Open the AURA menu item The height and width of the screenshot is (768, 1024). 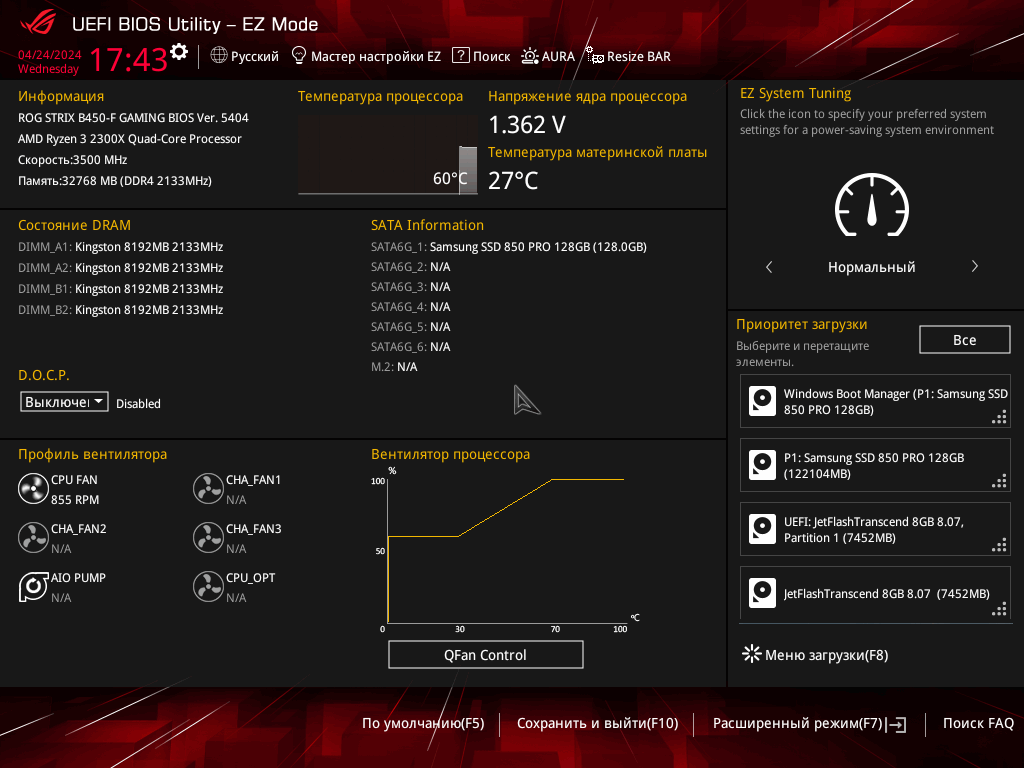pos(548,56)
